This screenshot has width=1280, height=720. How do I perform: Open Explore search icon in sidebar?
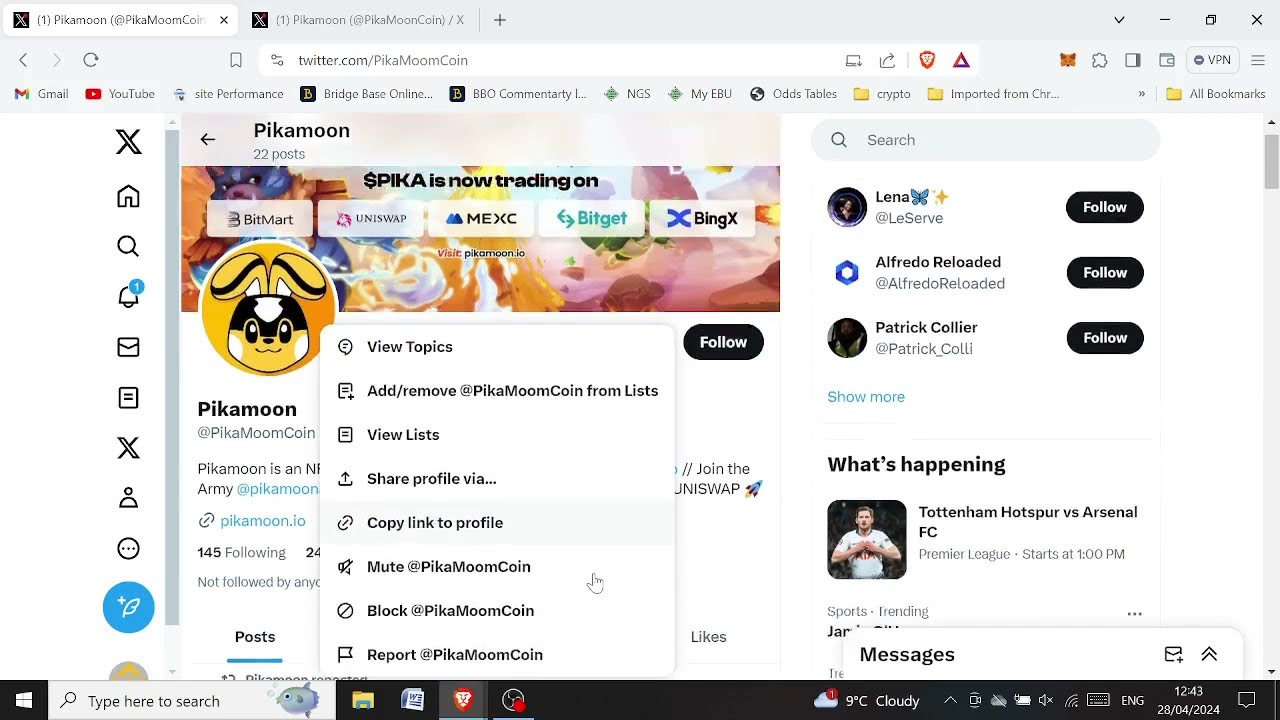[128, 246]
